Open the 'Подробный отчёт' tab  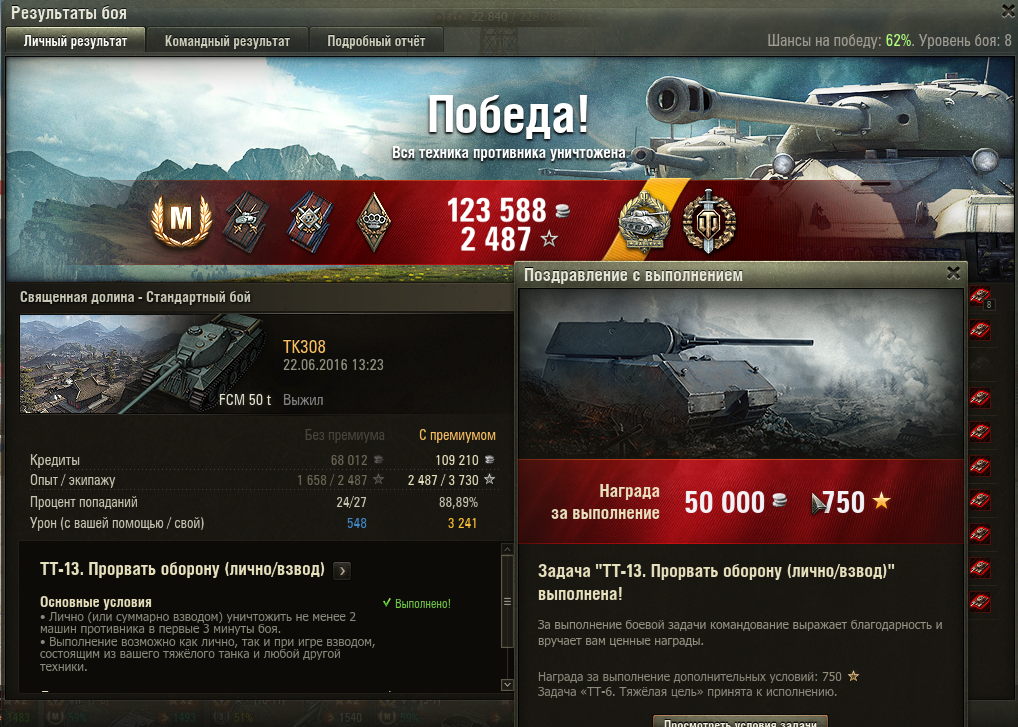click(376, 41)
